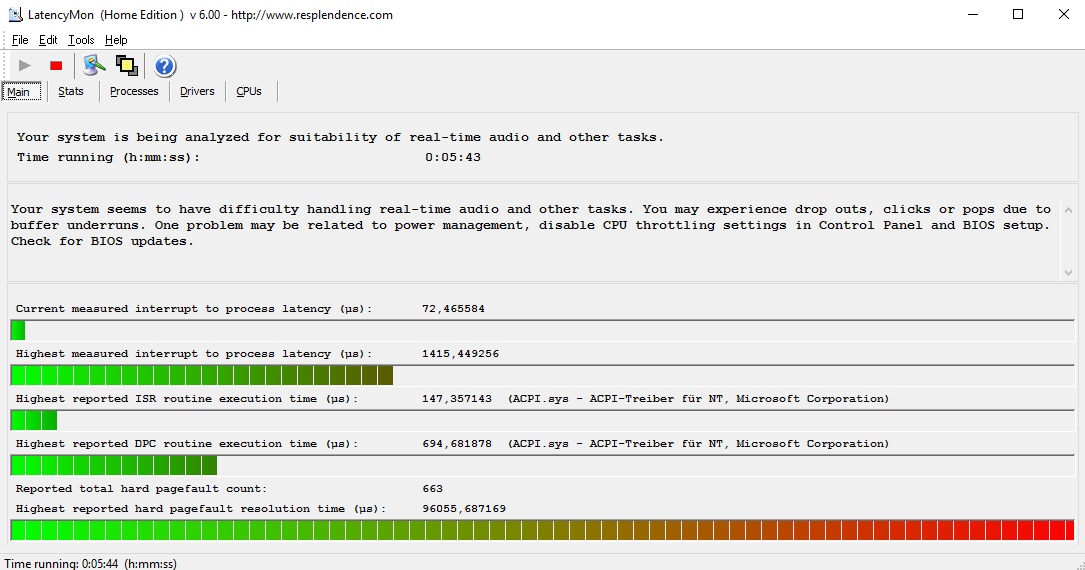This screenshot has width=1085, height=570.
Task: Click the highest DPC routine execution bar
Action: [114, 465]
